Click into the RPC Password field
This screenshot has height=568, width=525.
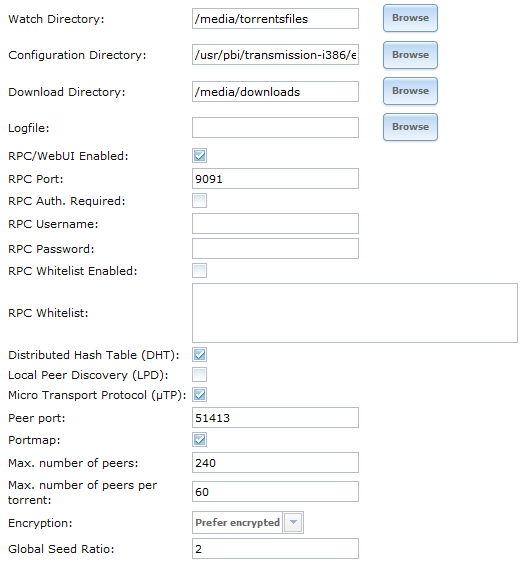click(275, 248)
